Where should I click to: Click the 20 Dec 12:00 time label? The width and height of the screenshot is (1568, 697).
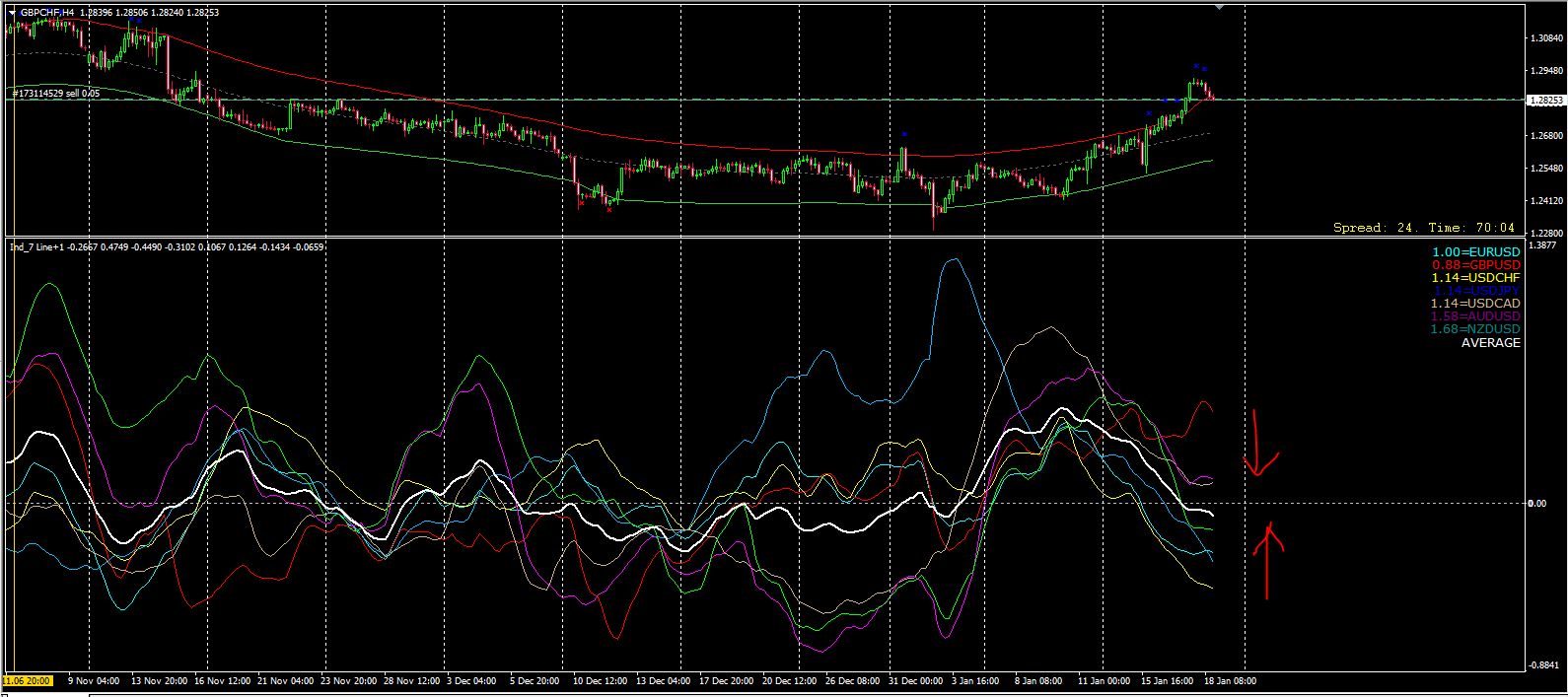(x=790, y=680)
